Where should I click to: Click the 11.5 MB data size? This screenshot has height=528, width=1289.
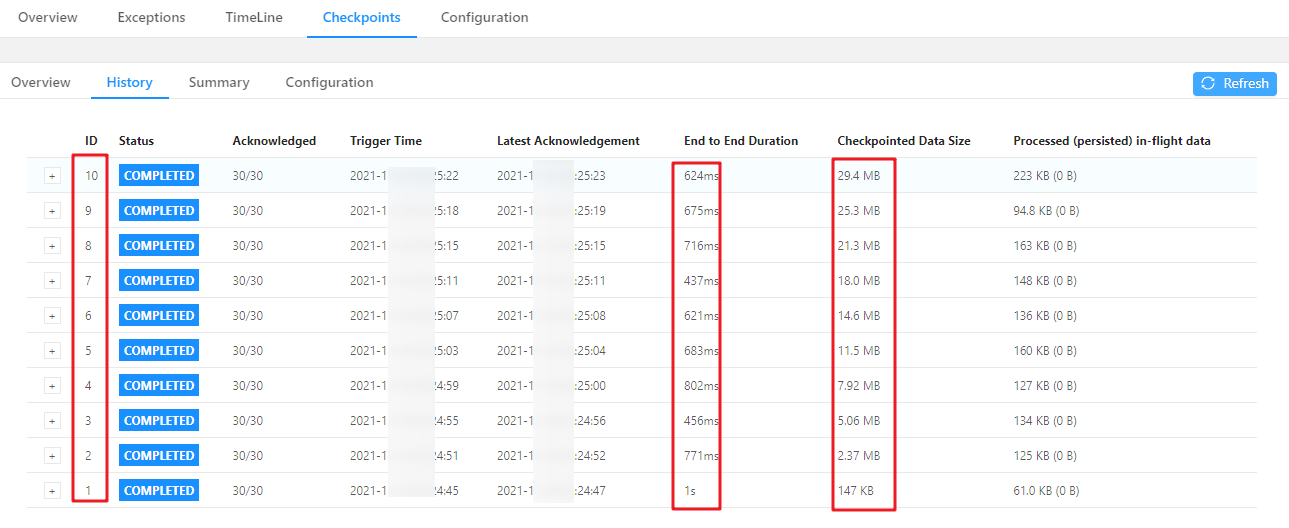(x=859, y=351)
